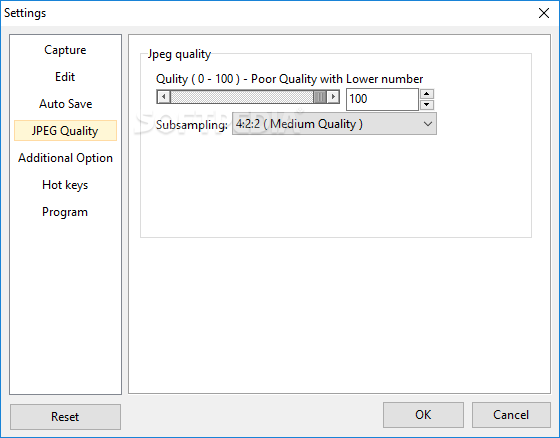560x438 pixels.
Task: Open the Auto Save settings section
Action: [x=65, y=104]
